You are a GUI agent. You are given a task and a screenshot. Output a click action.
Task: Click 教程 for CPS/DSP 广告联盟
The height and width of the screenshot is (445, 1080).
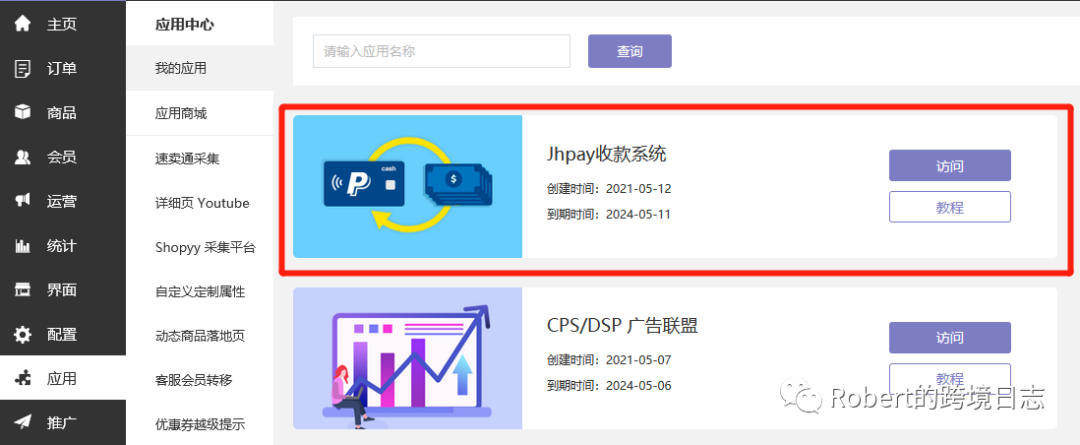[950, 378]
